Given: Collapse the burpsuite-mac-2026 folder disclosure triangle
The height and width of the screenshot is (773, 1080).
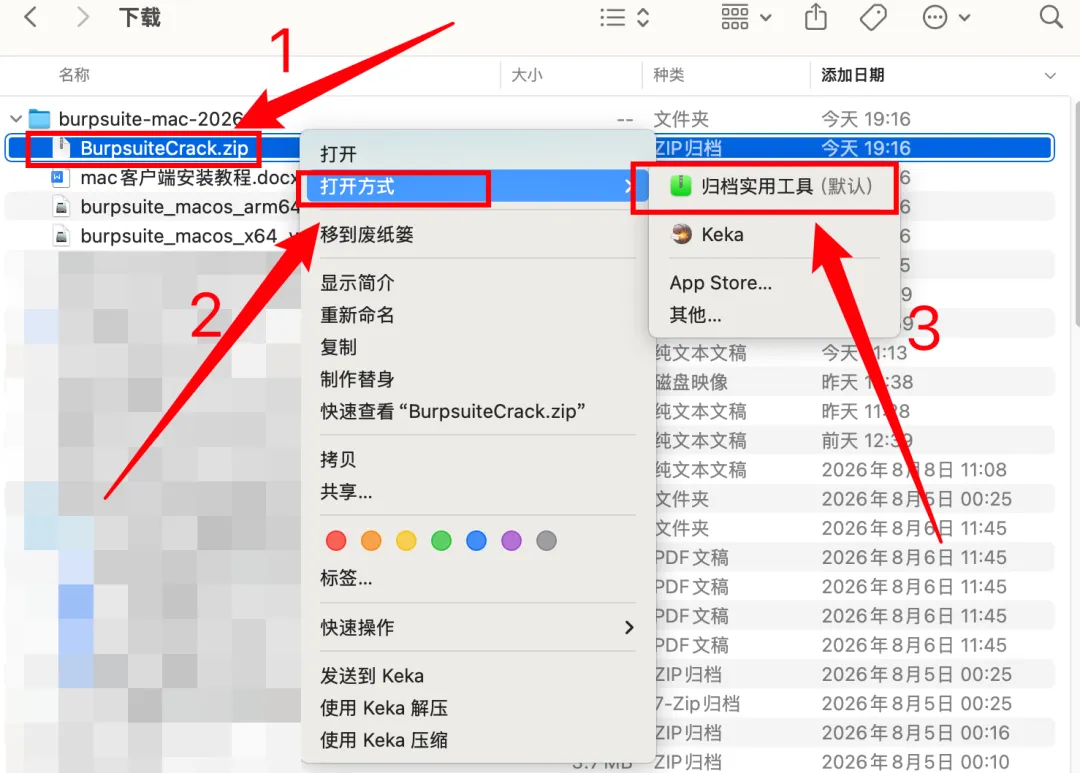Looking at the screenshot, I should pos(16,118).
